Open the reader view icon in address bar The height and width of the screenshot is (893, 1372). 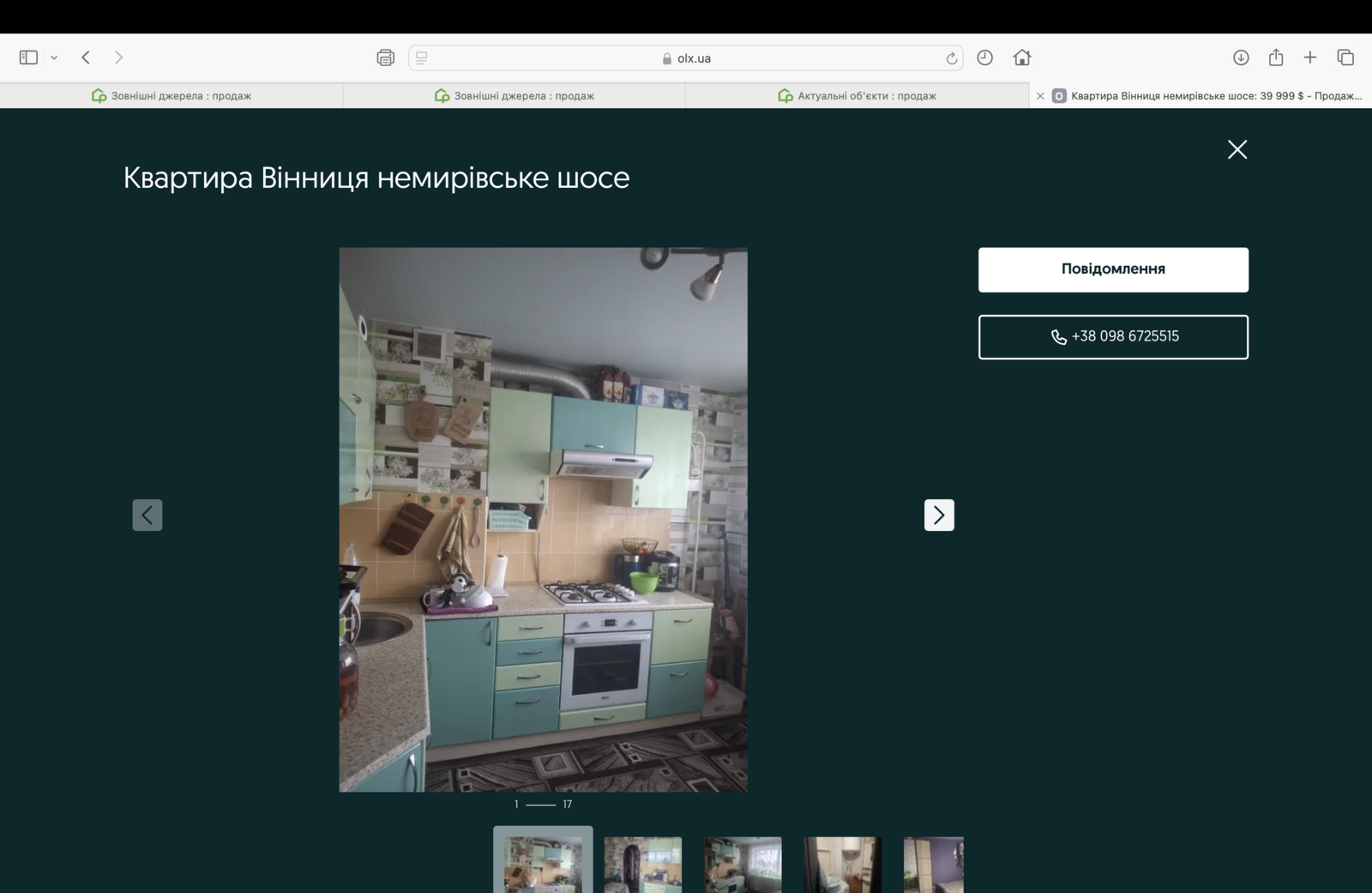pos(422,57)
